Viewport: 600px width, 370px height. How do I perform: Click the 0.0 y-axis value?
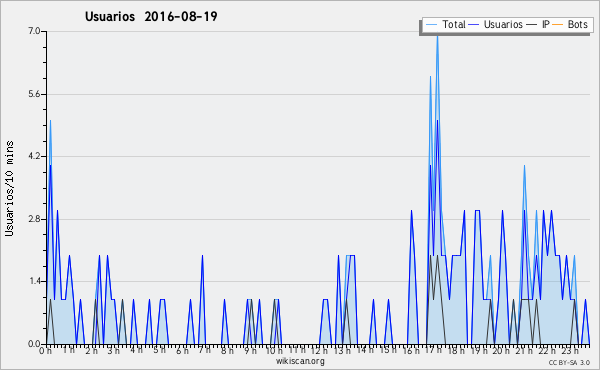tap(34, 344)
